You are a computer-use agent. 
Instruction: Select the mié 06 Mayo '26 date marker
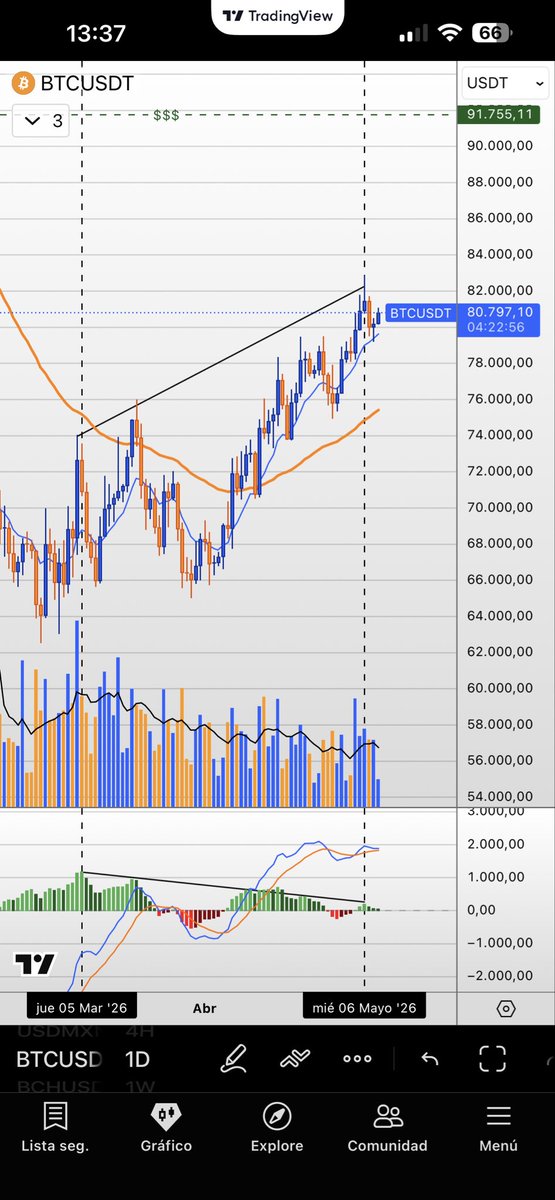(364, 1007)
